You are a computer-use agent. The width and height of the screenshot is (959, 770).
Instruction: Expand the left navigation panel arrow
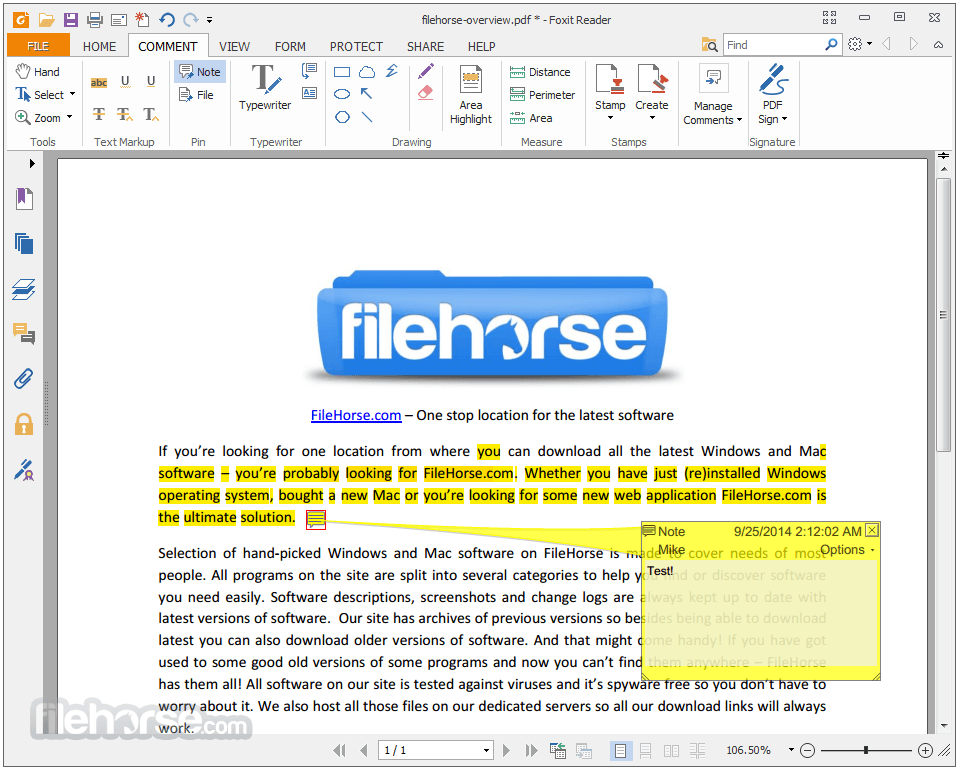32,163
